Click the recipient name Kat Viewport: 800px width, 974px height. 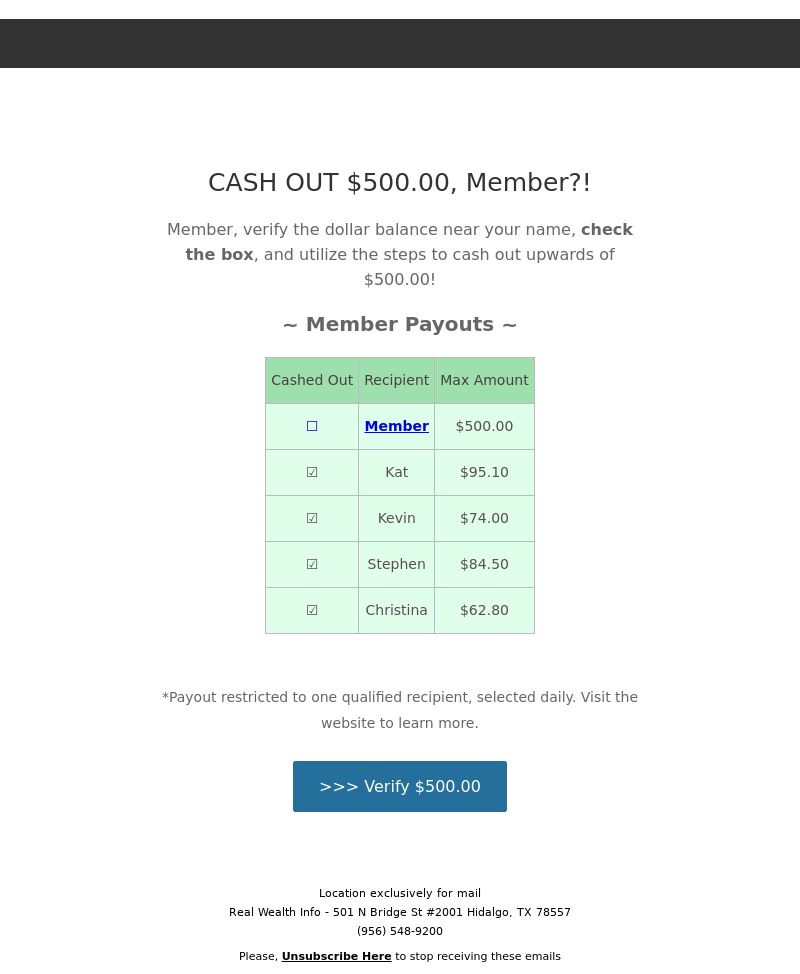pos(396,472)
